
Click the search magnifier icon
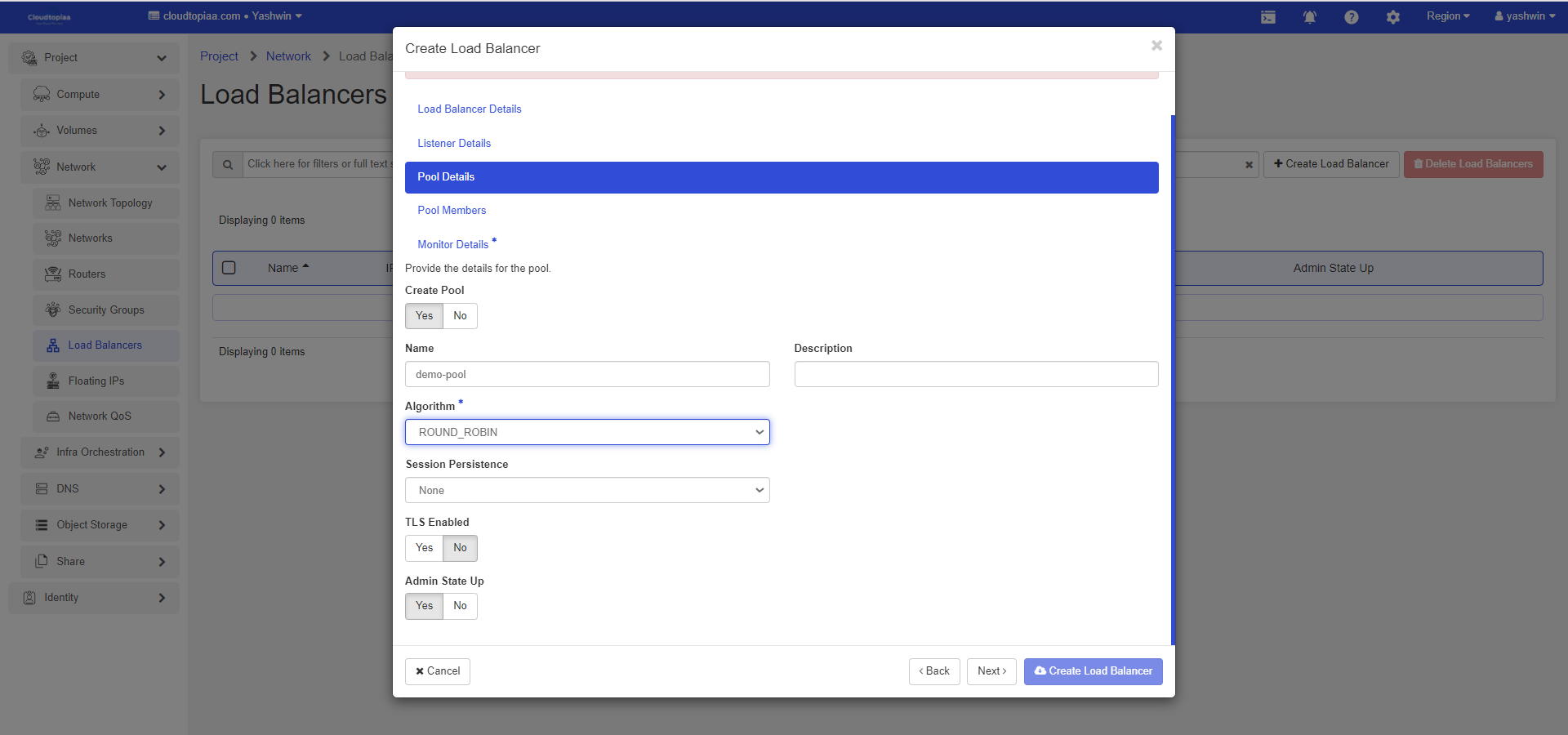[228, 164]
